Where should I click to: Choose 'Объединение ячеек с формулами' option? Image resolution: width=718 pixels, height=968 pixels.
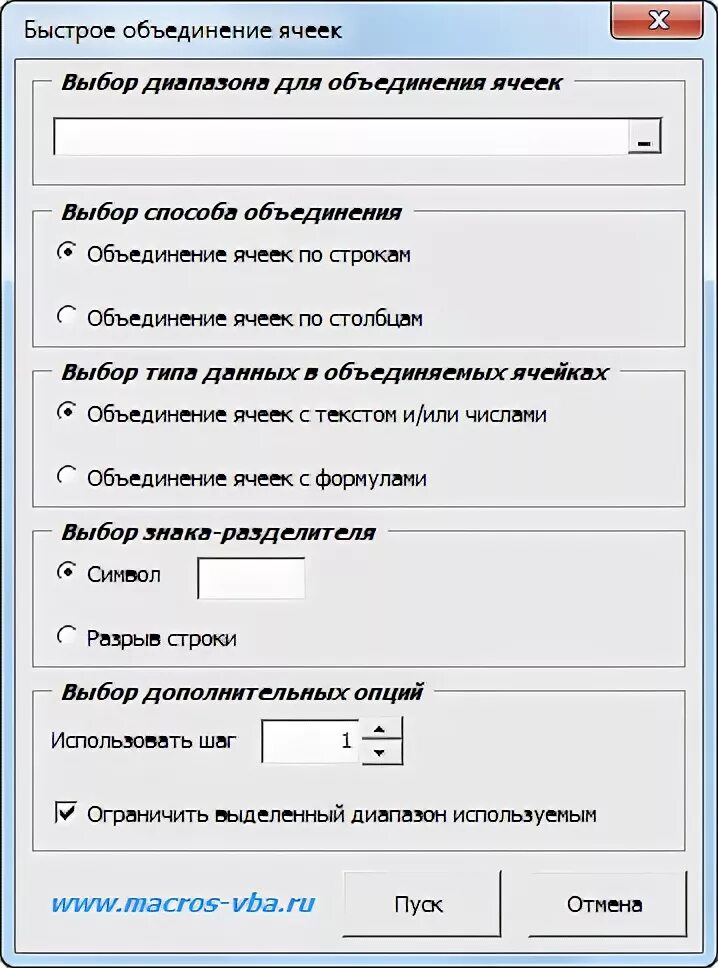click(68, 477)
